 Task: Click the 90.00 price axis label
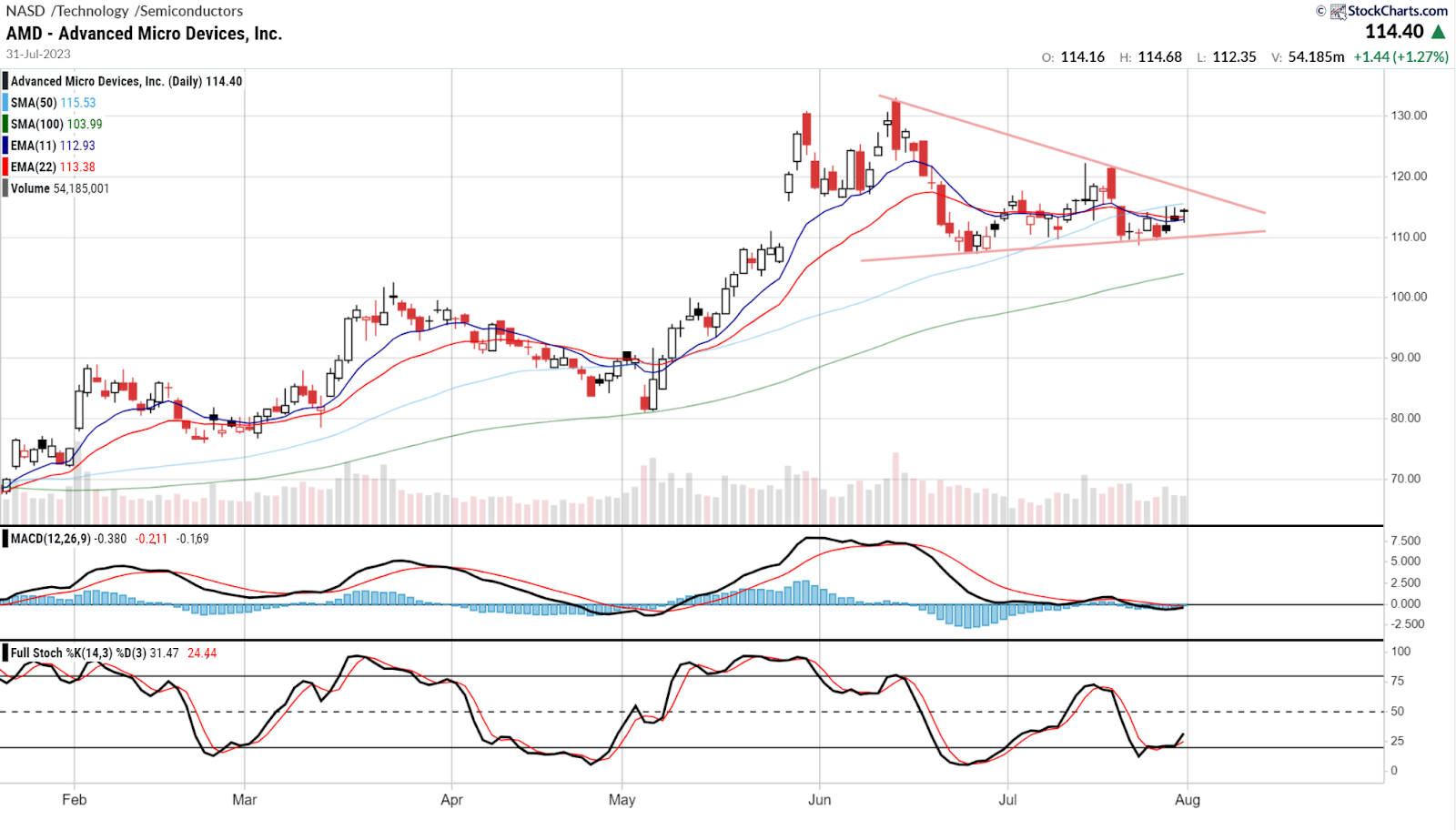point(1405,358)
